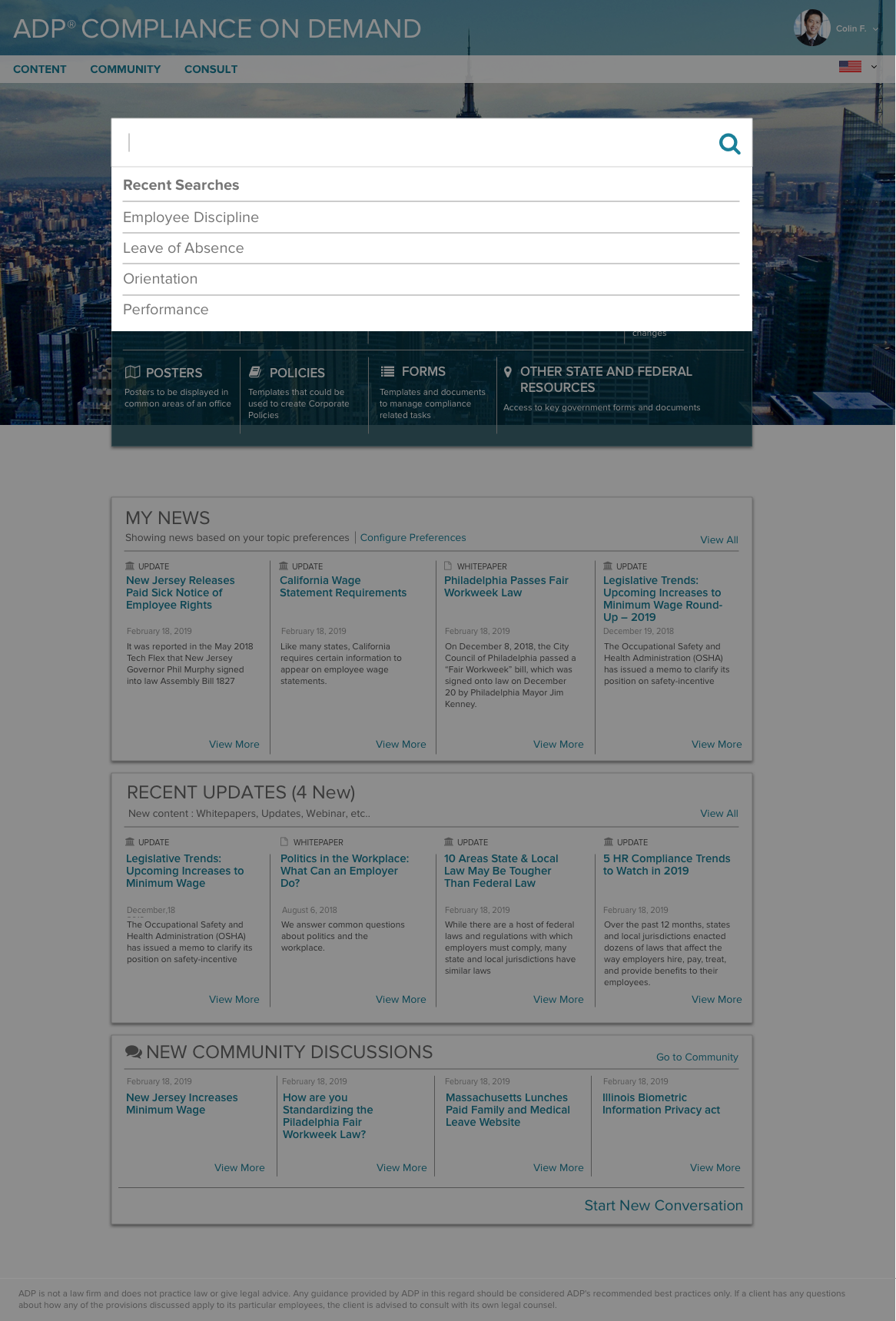896x1321 pixels.
Task: Open California Wage Statement Requirements article
Action: [343, 586]
